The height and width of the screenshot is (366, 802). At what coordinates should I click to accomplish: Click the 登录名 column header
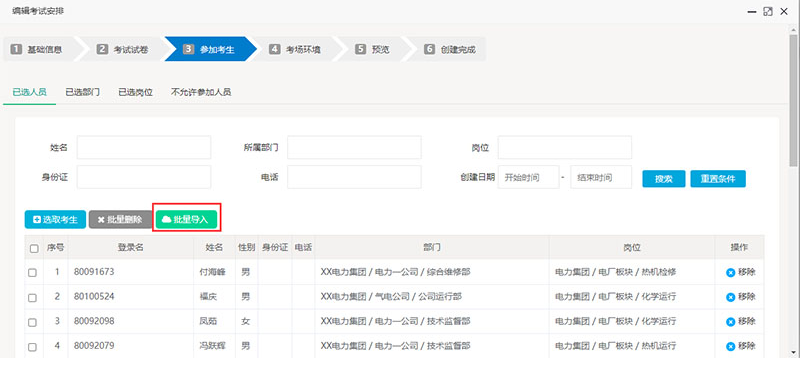(x=130, y=247)
